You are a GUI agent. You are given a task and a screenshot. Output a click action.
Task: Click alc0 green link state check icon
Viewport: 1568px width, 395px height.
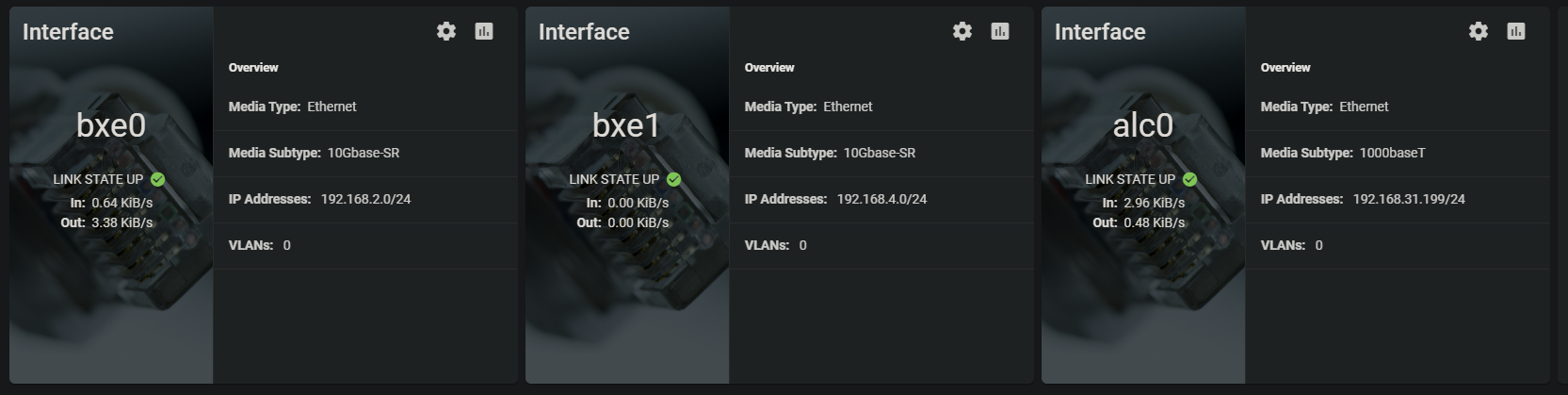pos(1190,179)
